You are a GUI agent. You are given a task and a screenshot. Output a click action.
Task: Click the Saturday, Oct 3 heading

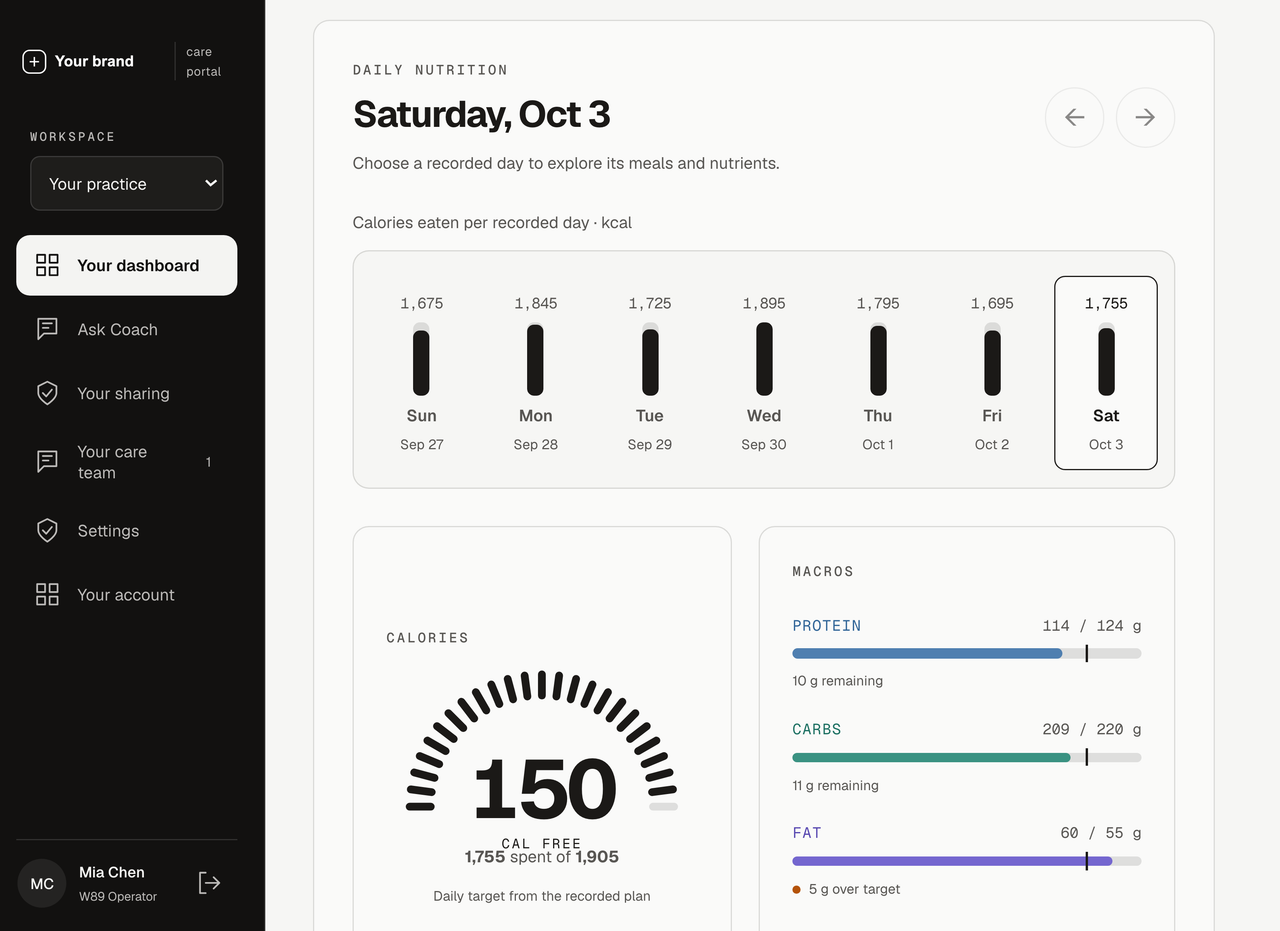pos(481,114)
